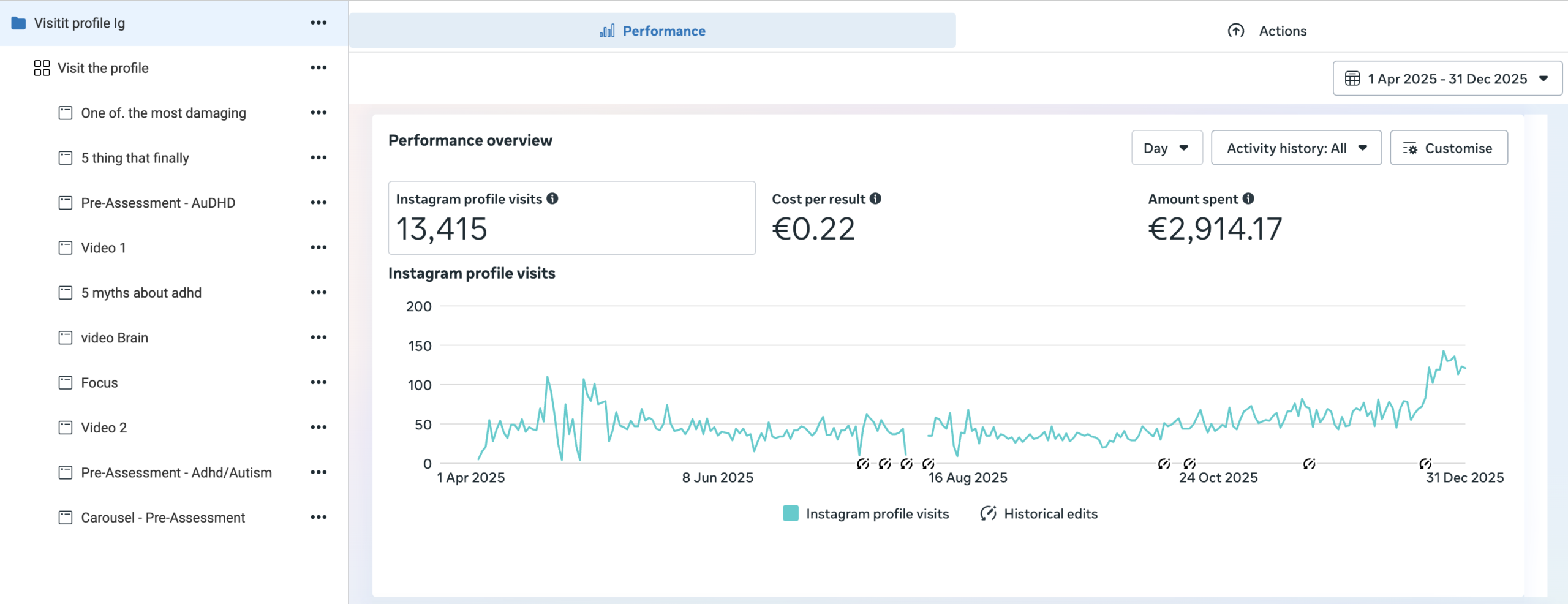The width and height of the screenshot is (1568, 604).
Task: Open more options for Visitit profile Ig campaign
Action: tap(318, 23)
